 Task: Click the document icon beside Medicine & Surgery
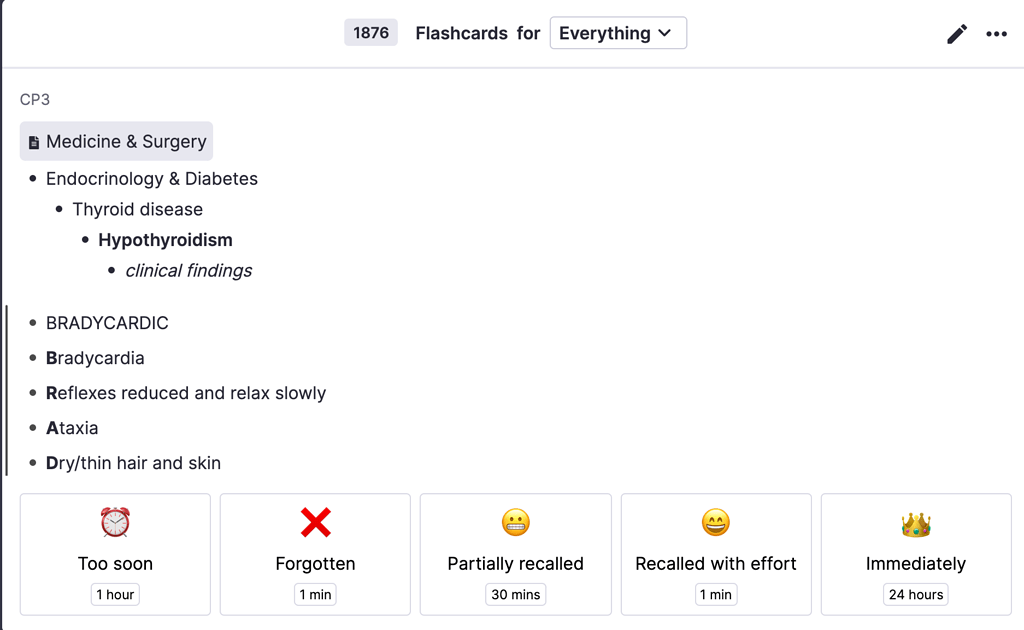coord(34,142)
